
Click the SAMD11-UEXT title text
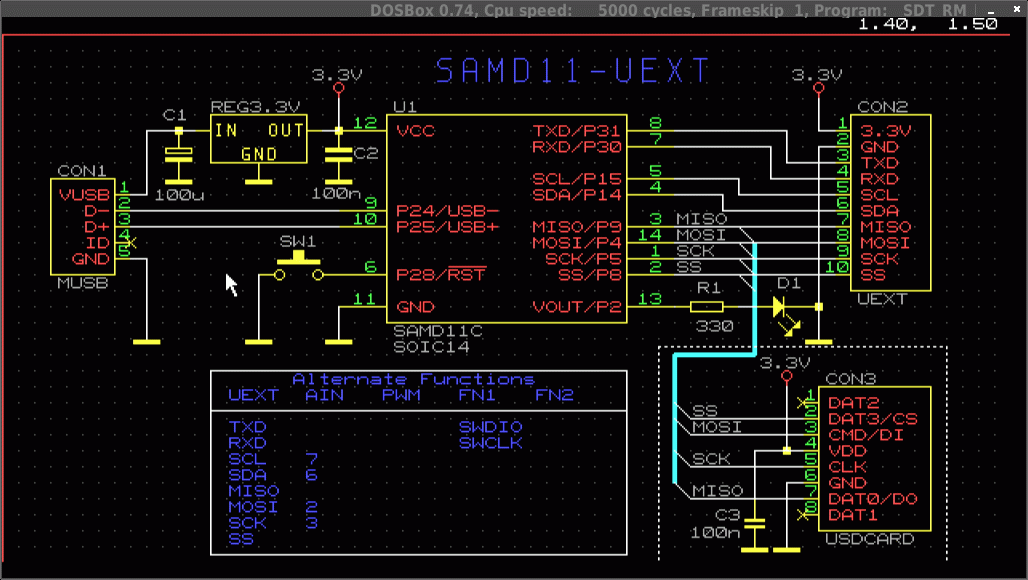click(573, 71)
